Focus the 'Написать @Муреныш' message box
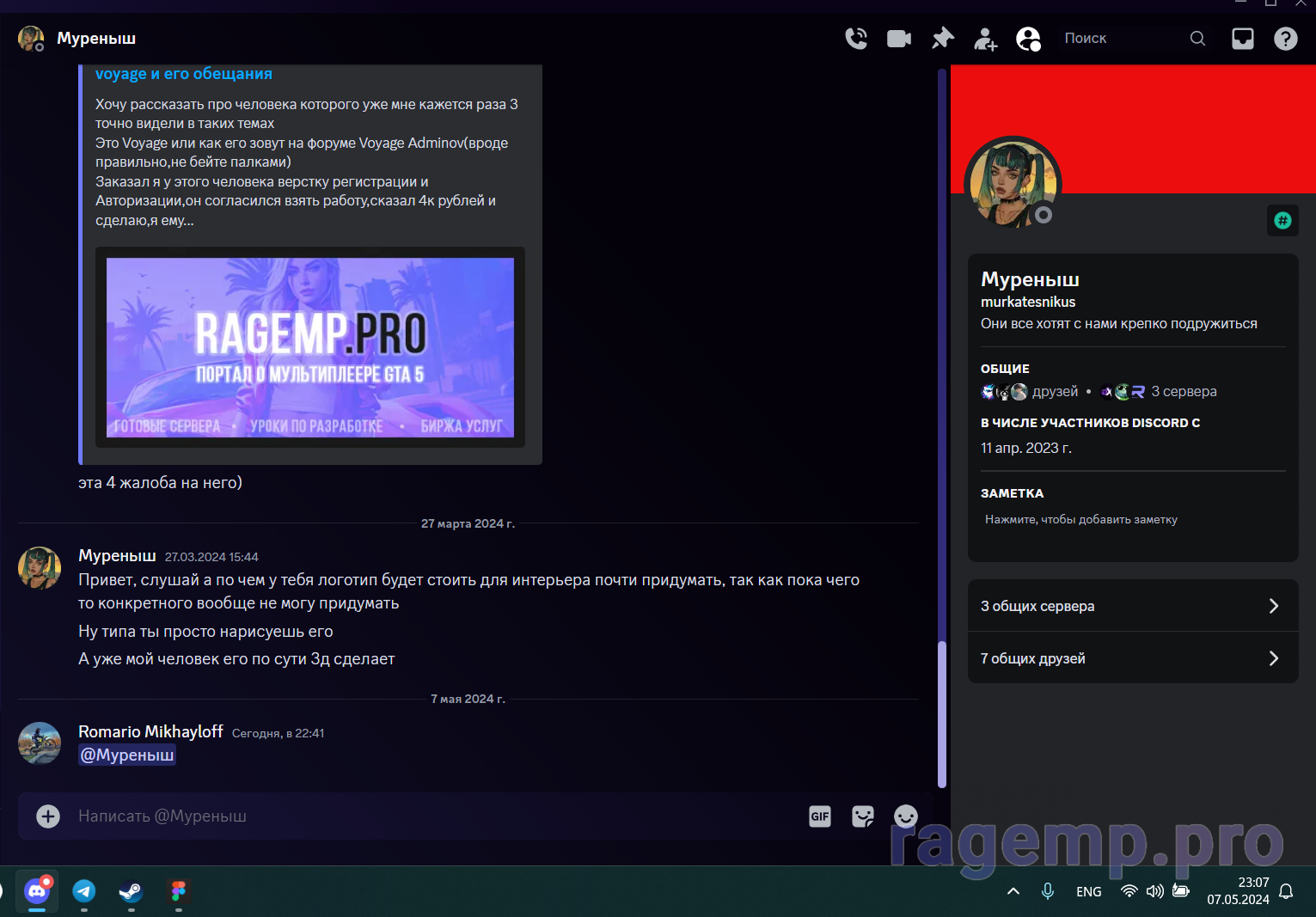 click(430, 816)
